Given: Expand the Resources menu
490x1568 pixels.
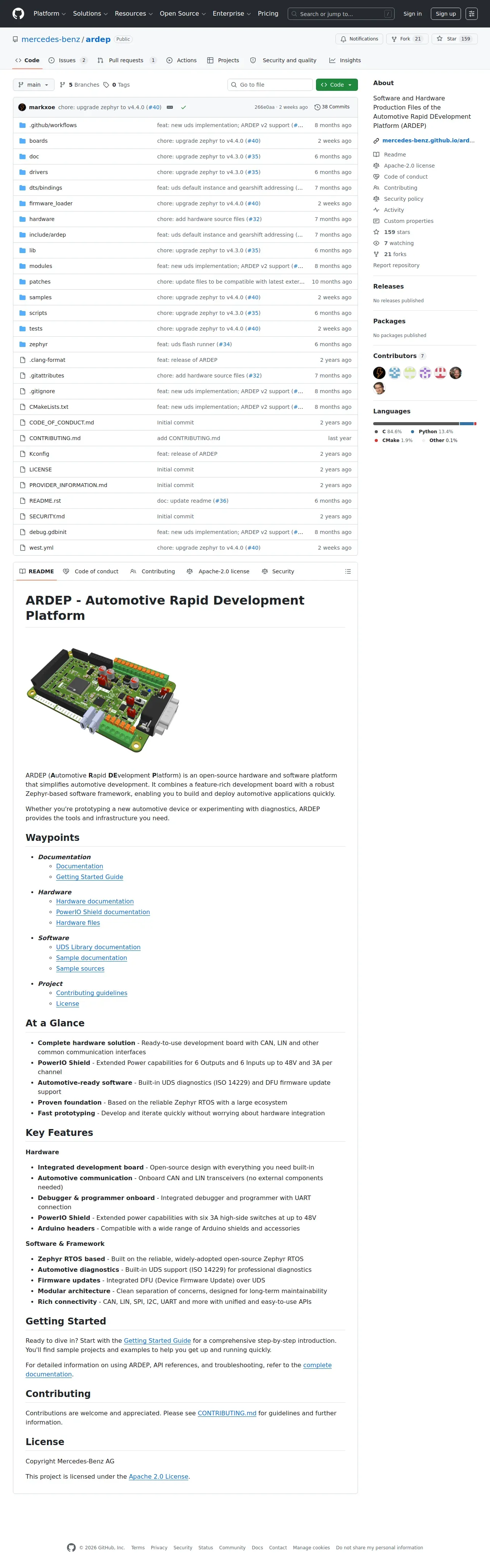Looking at the screenshot, I should click(133, 13).
